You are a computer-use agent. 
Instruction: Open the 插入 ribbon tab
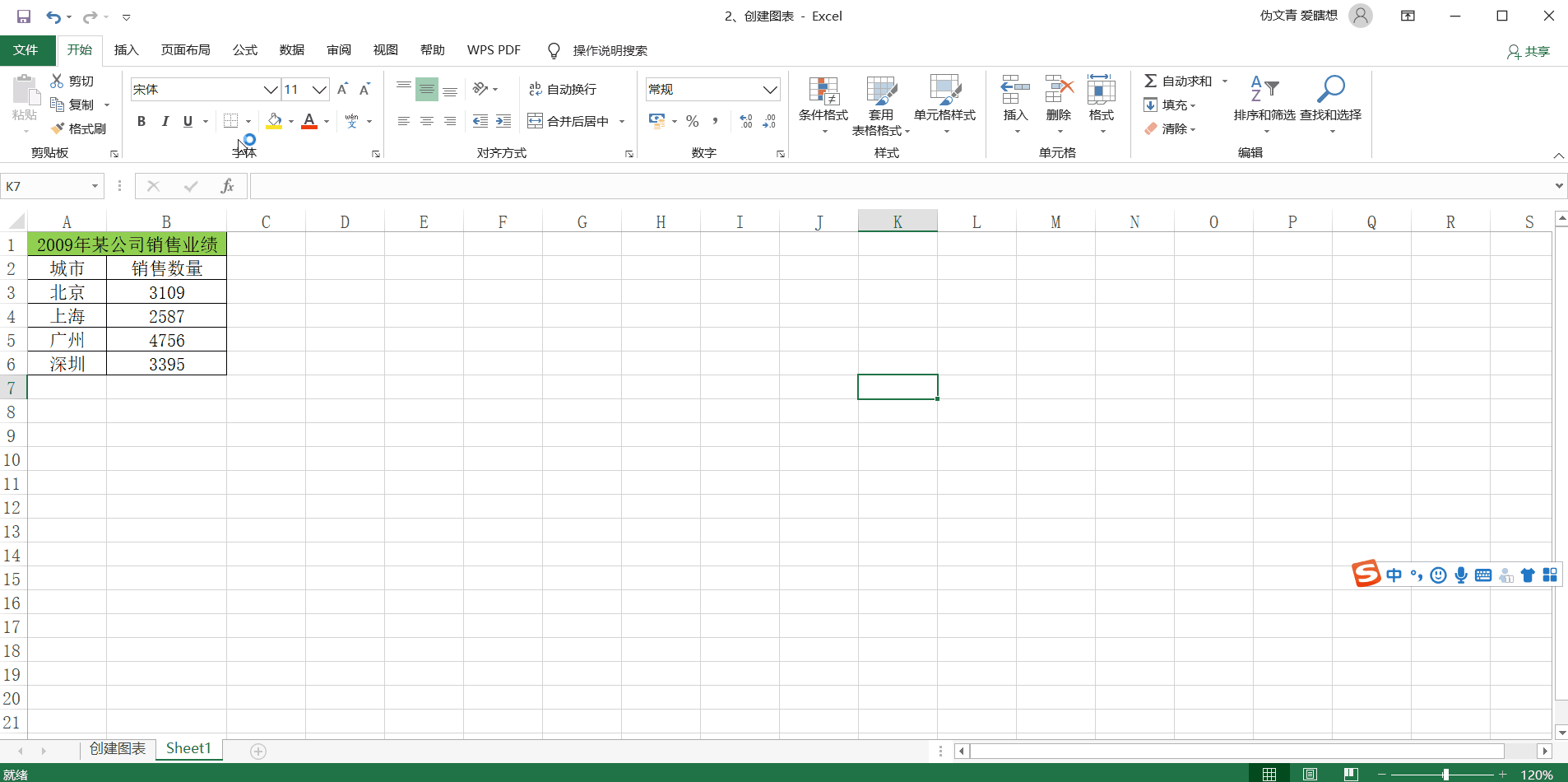126,50
